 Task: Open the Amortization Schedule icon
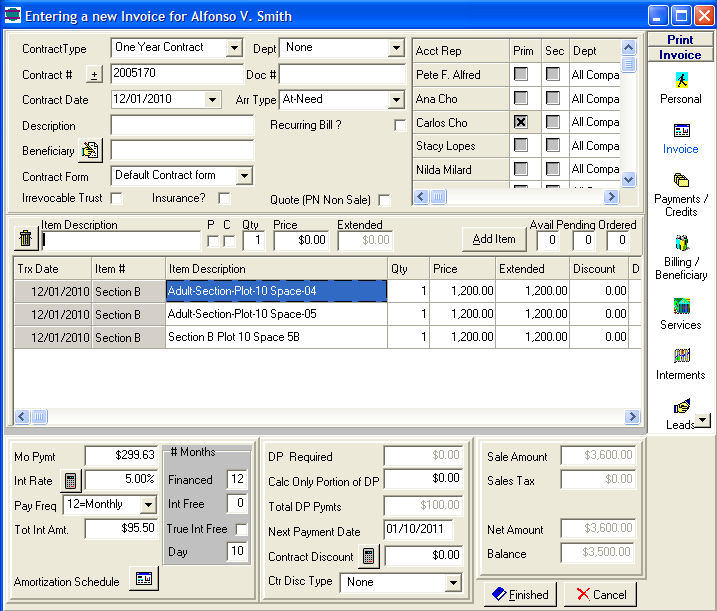(144, 580)
